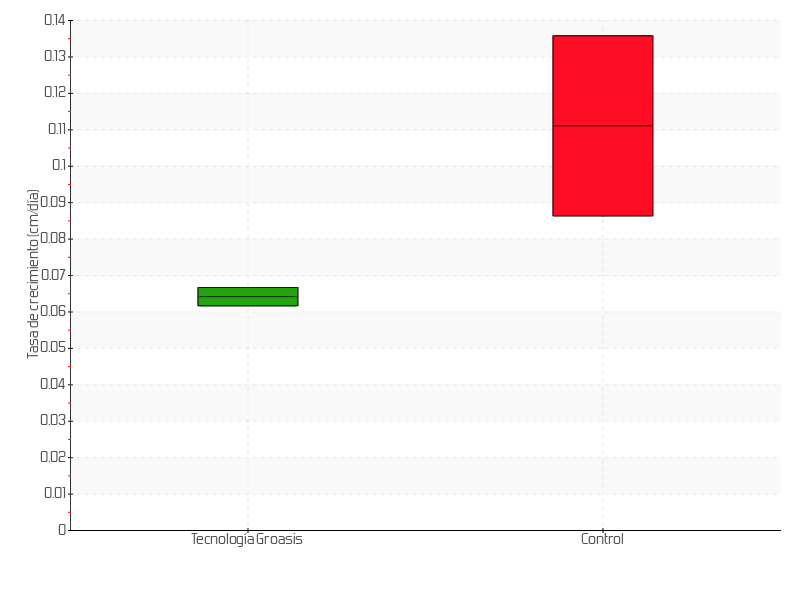Click the 0.1 y-axis tick label
Image resolution: width=800 pixels, height=600 pixels.
click(57, 165)
